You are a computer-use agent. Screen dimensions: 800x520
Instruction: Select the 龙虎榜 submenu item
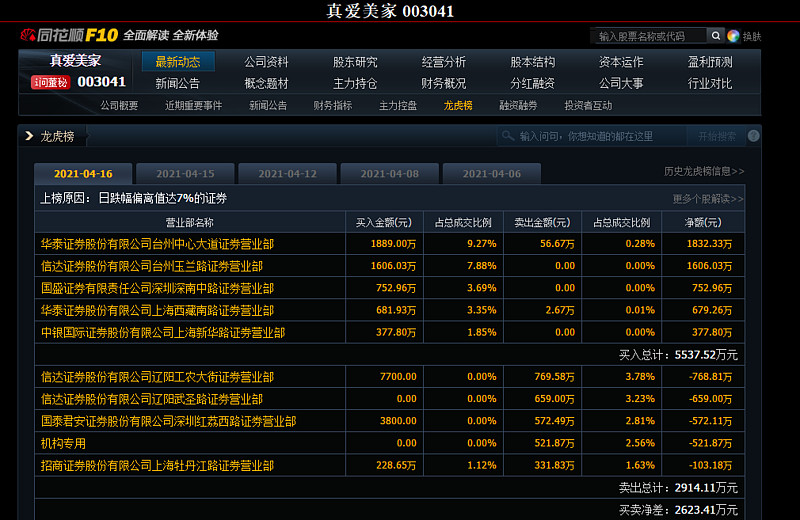458,106
